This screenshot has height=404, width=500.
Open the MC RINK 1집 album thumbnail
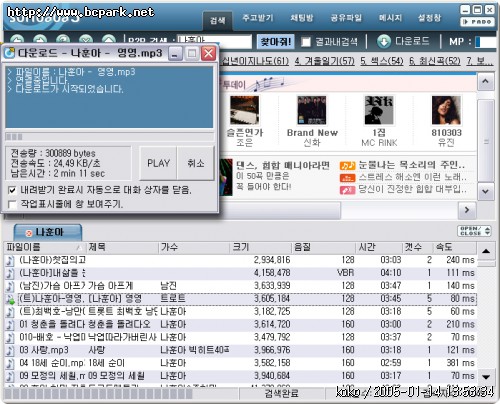coord(379,110)
